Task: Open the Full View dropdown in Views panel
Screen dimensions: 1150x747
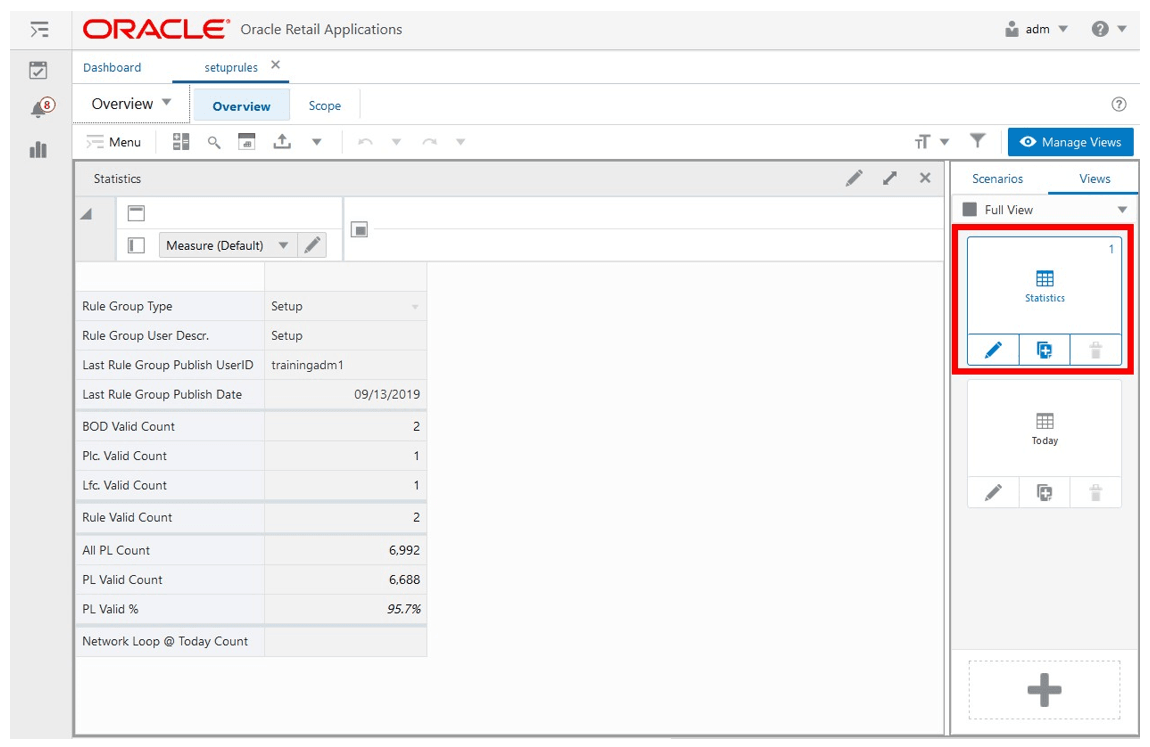Action: 1124,209
